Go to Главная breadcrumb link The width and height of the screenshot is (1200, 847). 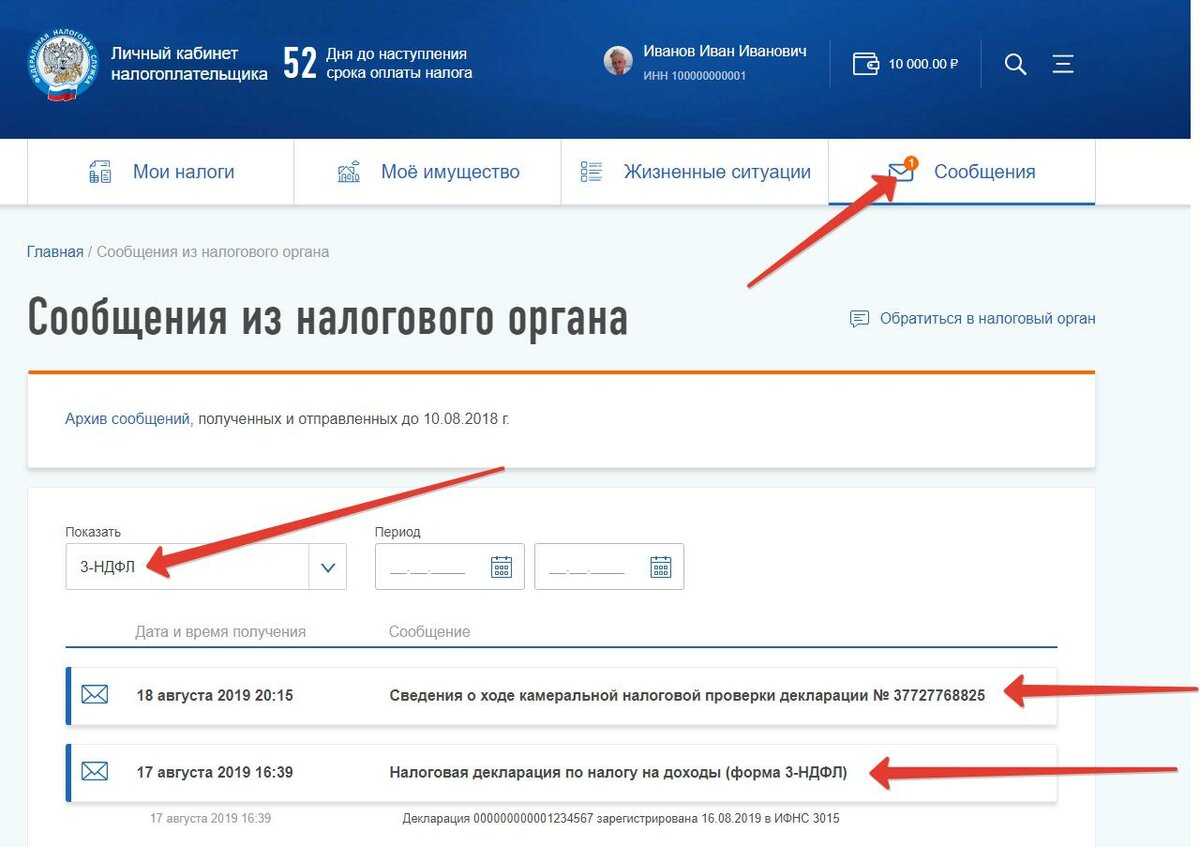(55, 252)
